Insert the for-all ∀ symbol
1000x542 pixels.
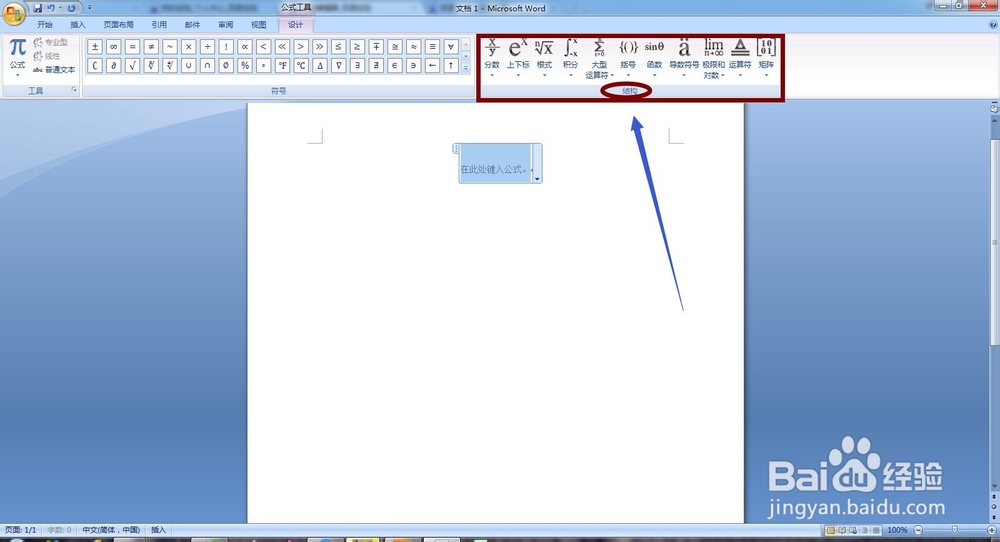[x=451, y=47]
